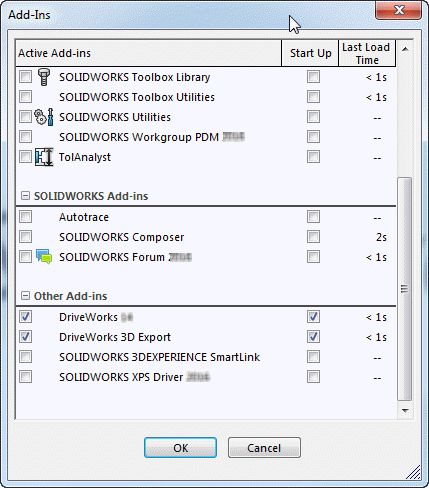
Task: Enable Autotrace at Start Up
Action: 313,217
